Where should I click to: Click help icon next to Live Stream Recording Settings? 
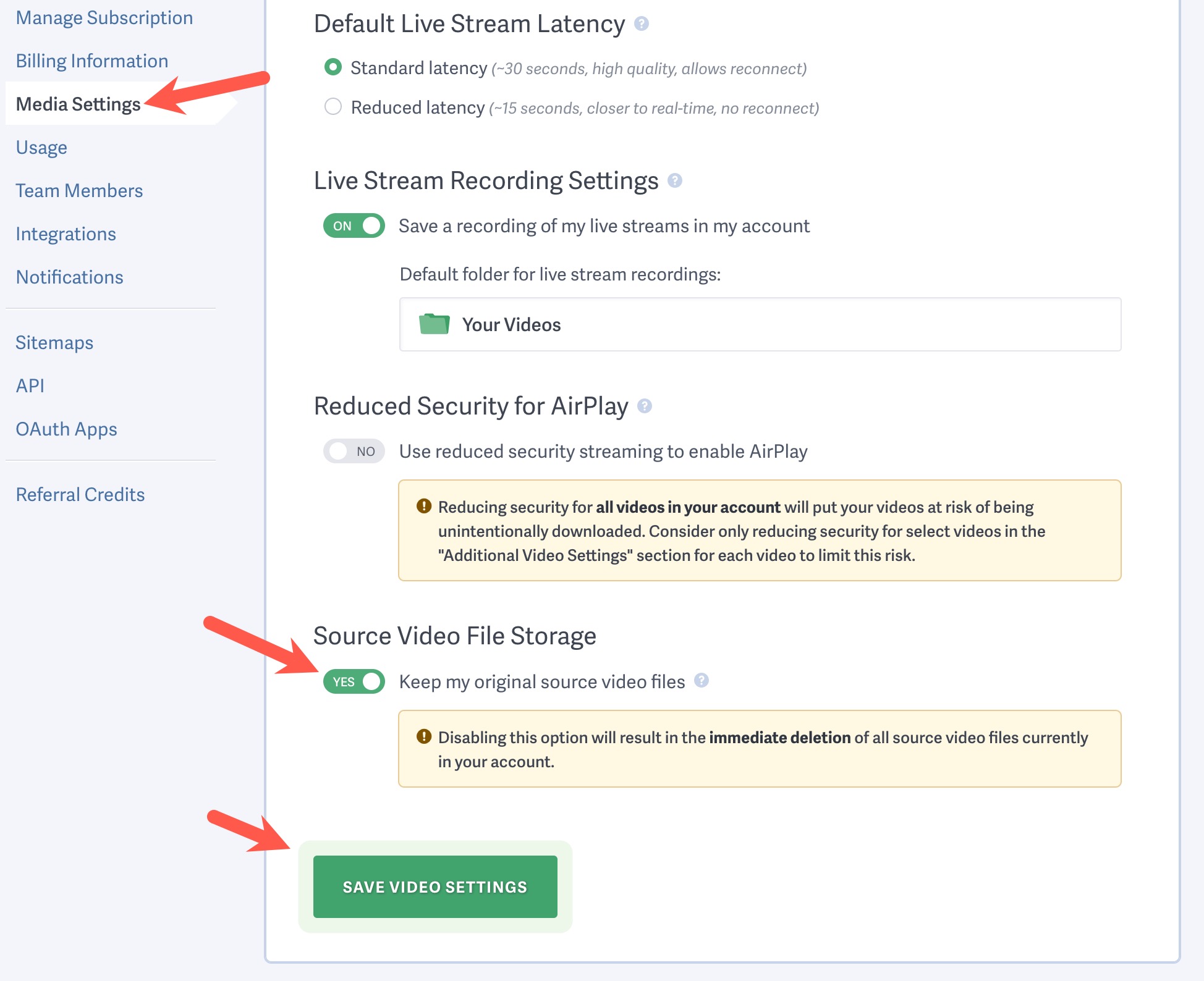pos(675,180)
